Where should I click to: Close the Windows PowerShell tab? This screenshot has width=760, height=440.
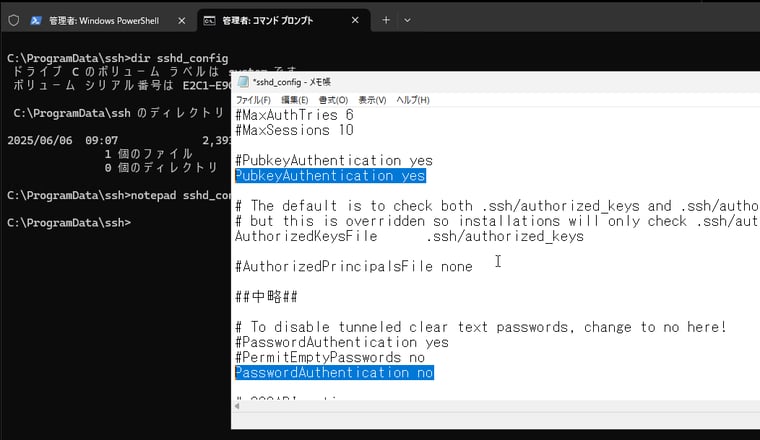[x=182, y=20]
